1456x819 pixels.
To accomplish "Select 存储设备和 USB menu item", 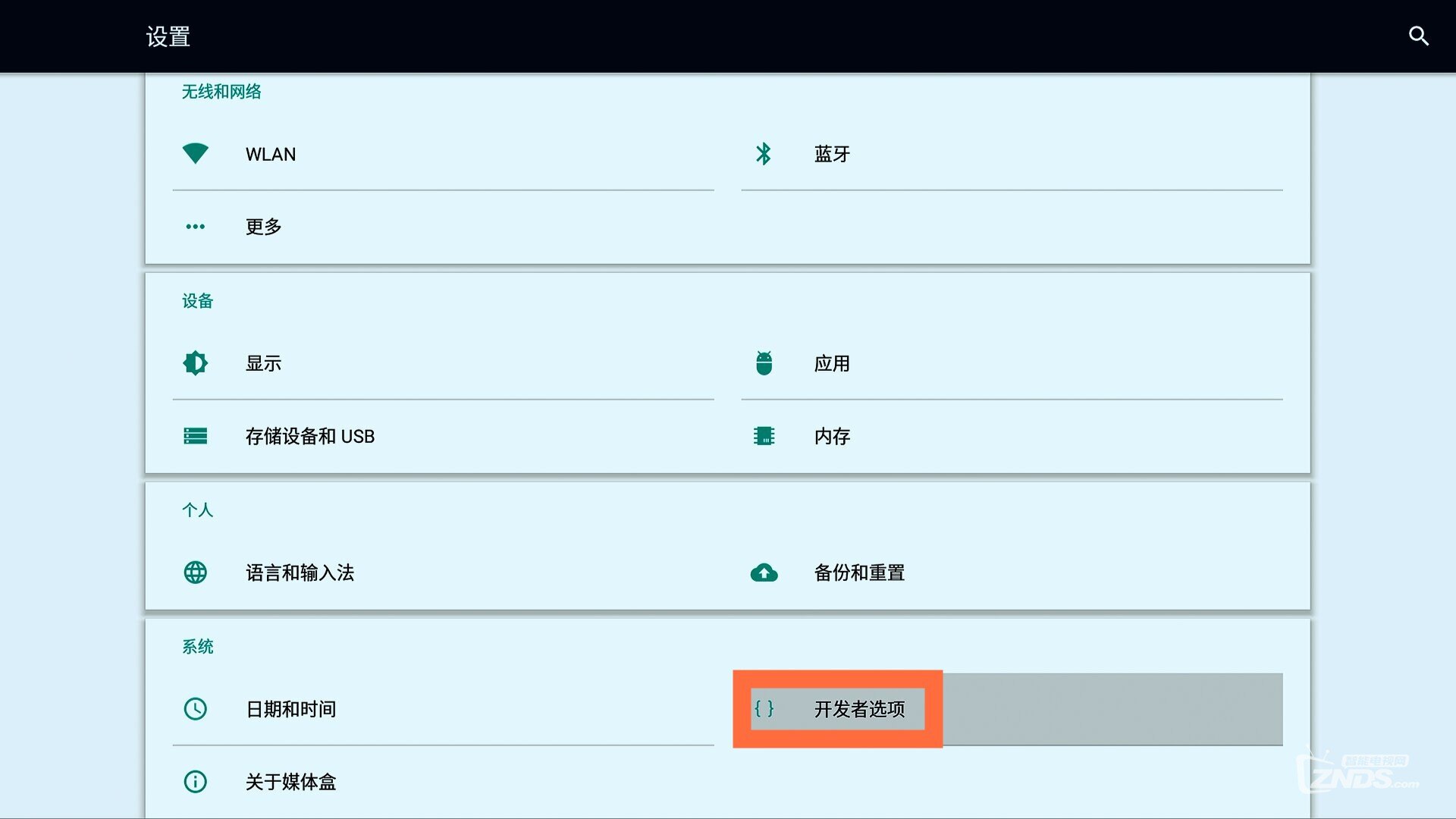I will click(x=309, y=436).
